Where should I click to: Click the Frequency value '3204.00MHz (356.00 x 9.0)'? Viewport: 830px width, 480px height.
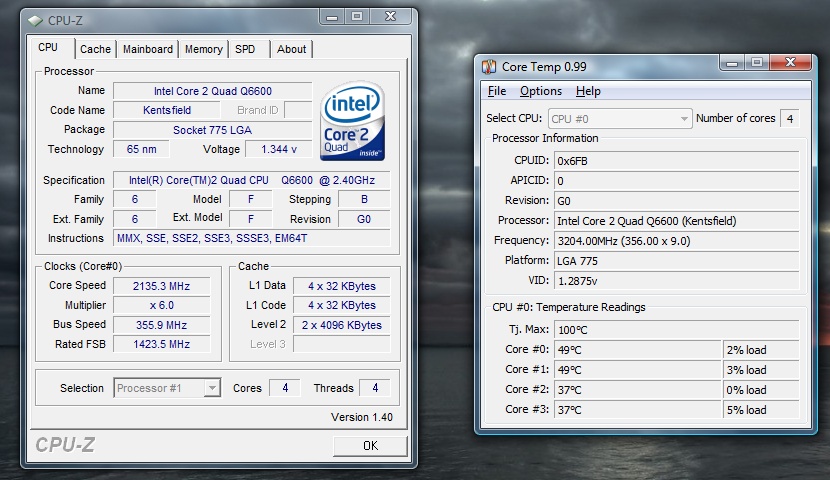[x=676, y=241]
